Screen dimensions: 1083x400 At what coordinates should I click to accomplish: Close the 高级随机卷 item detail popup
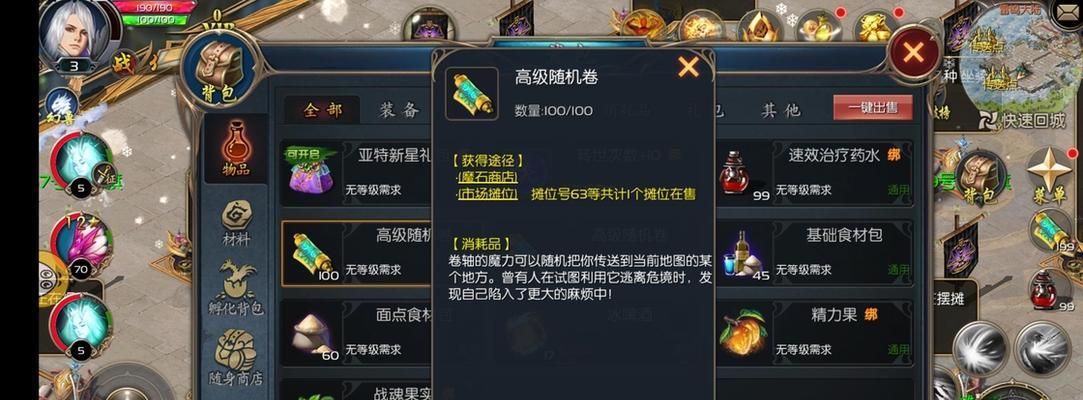[x=688, y=67]
